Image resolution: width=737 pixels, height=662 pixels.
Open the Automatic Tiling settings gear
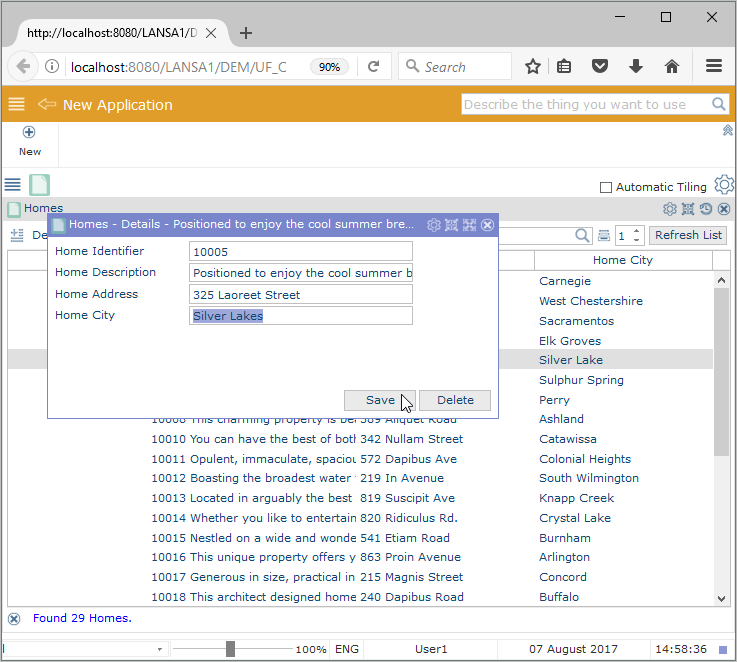pyautogui.click(x=724, y=186)
